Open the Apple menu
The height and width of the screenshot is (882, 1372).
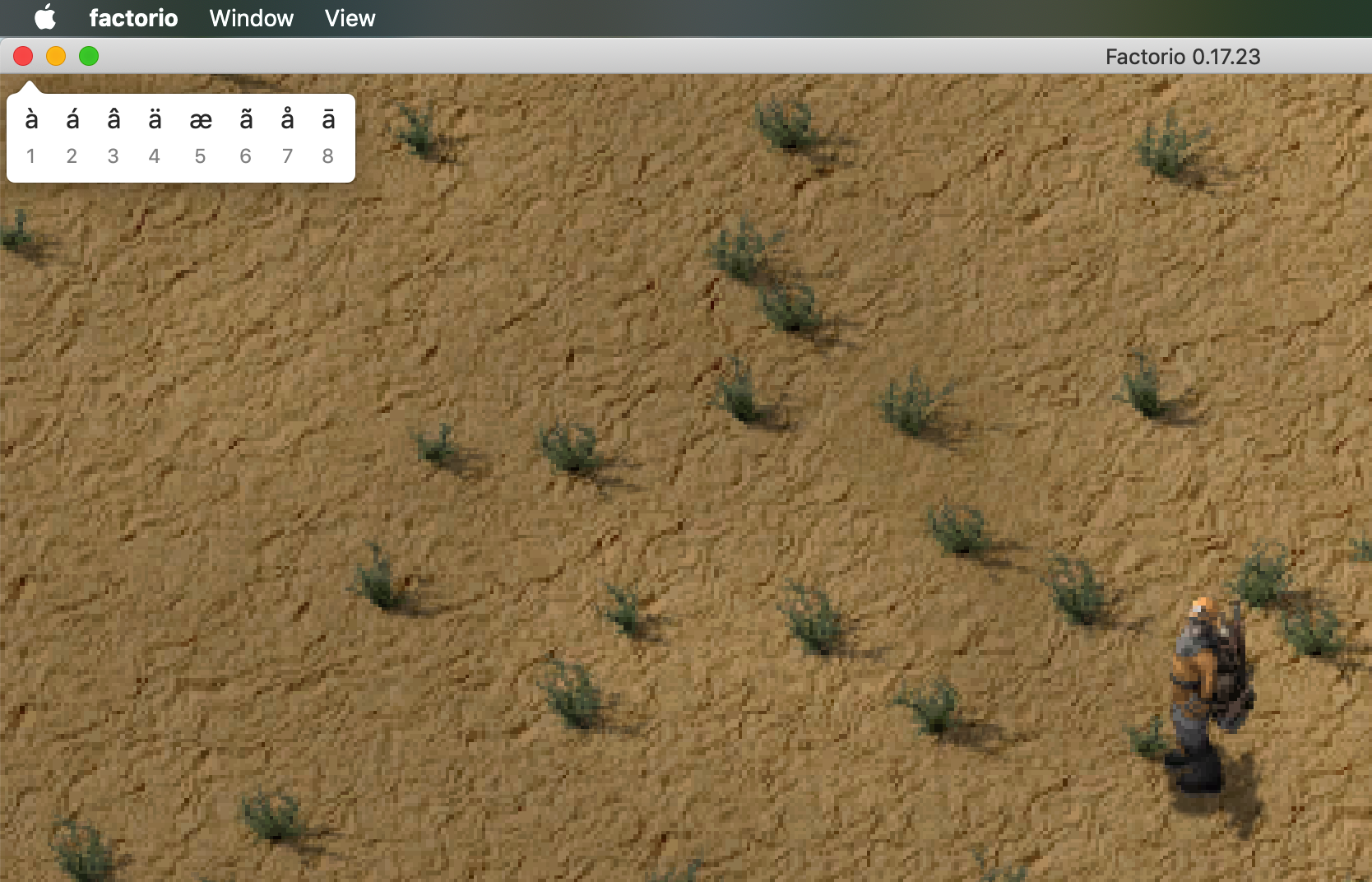(45, 17)
